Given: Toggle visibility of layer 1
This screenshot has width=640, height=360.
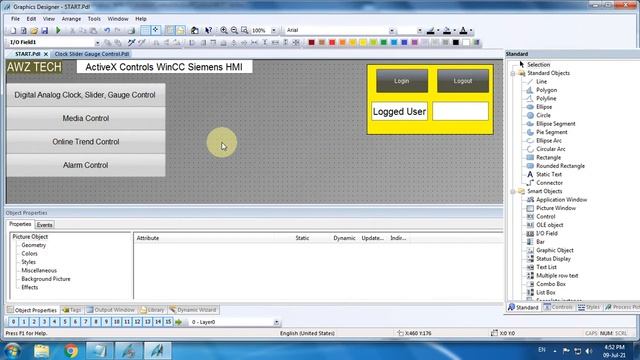Looking at the screenshot, I should click(x=24, y=322).
